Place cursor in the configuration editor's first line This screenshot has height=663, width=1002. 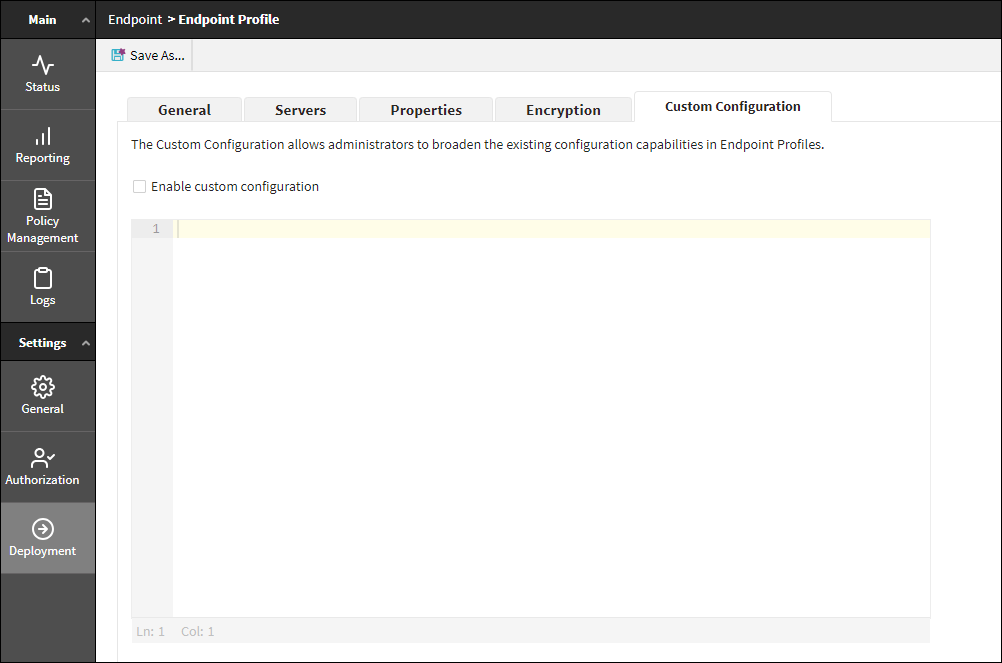tap(550, 229)
